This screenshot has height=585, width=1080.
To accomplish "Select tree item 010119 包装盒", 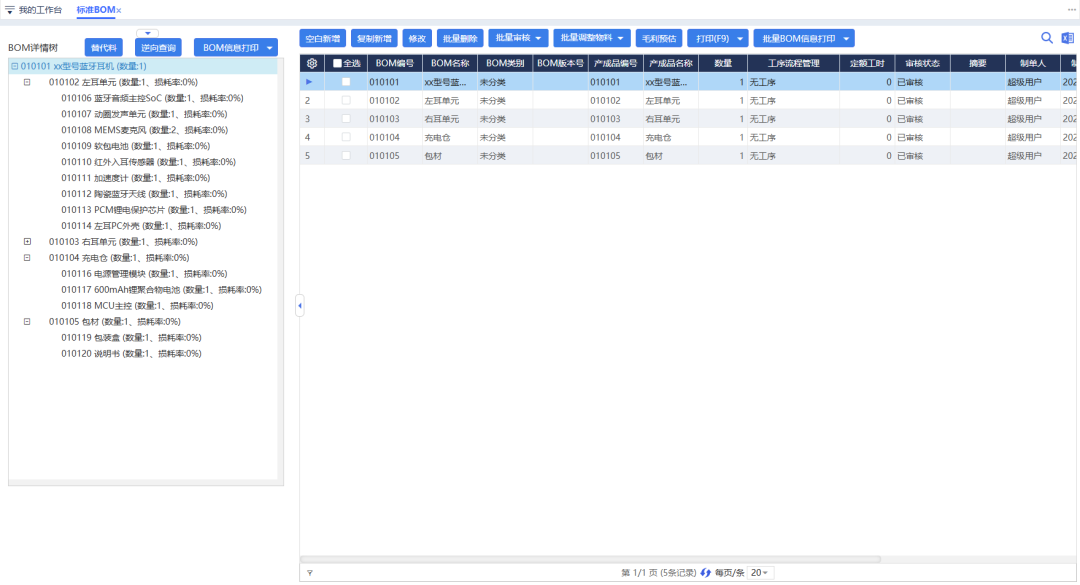I will (x=131, y=338).
